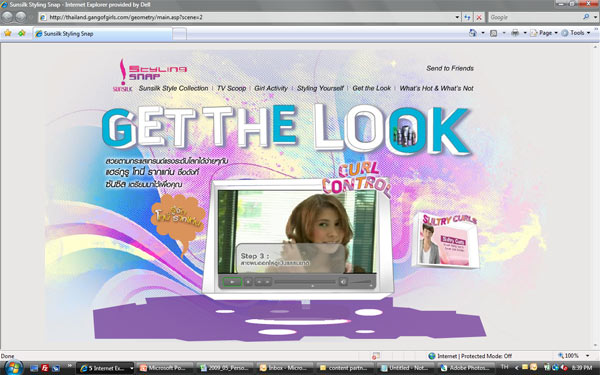Click the Sunsilk Styling Snap logo

point(150,75)
